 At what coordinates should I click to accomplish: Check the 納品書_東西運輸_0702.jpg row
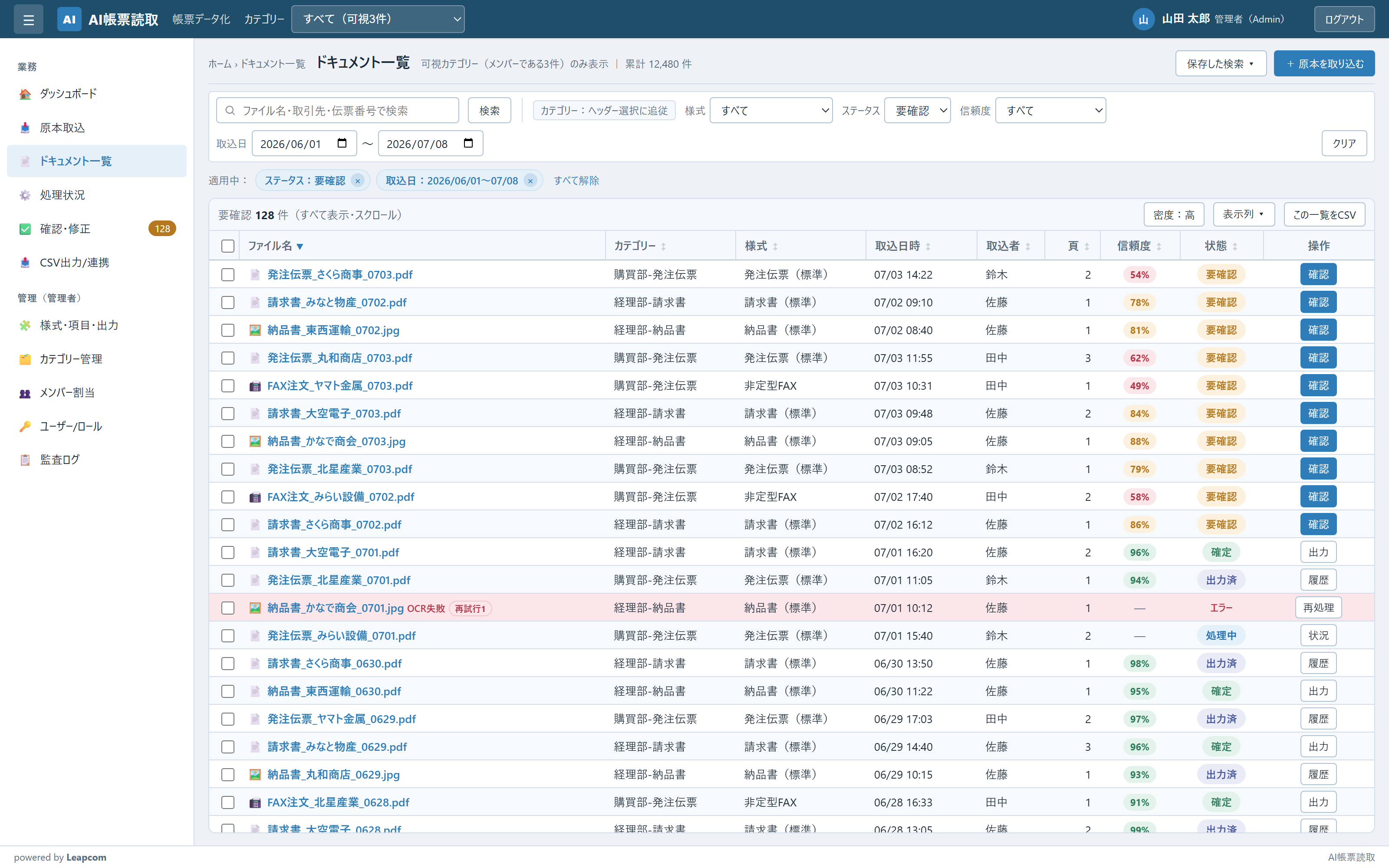[228, 330]
